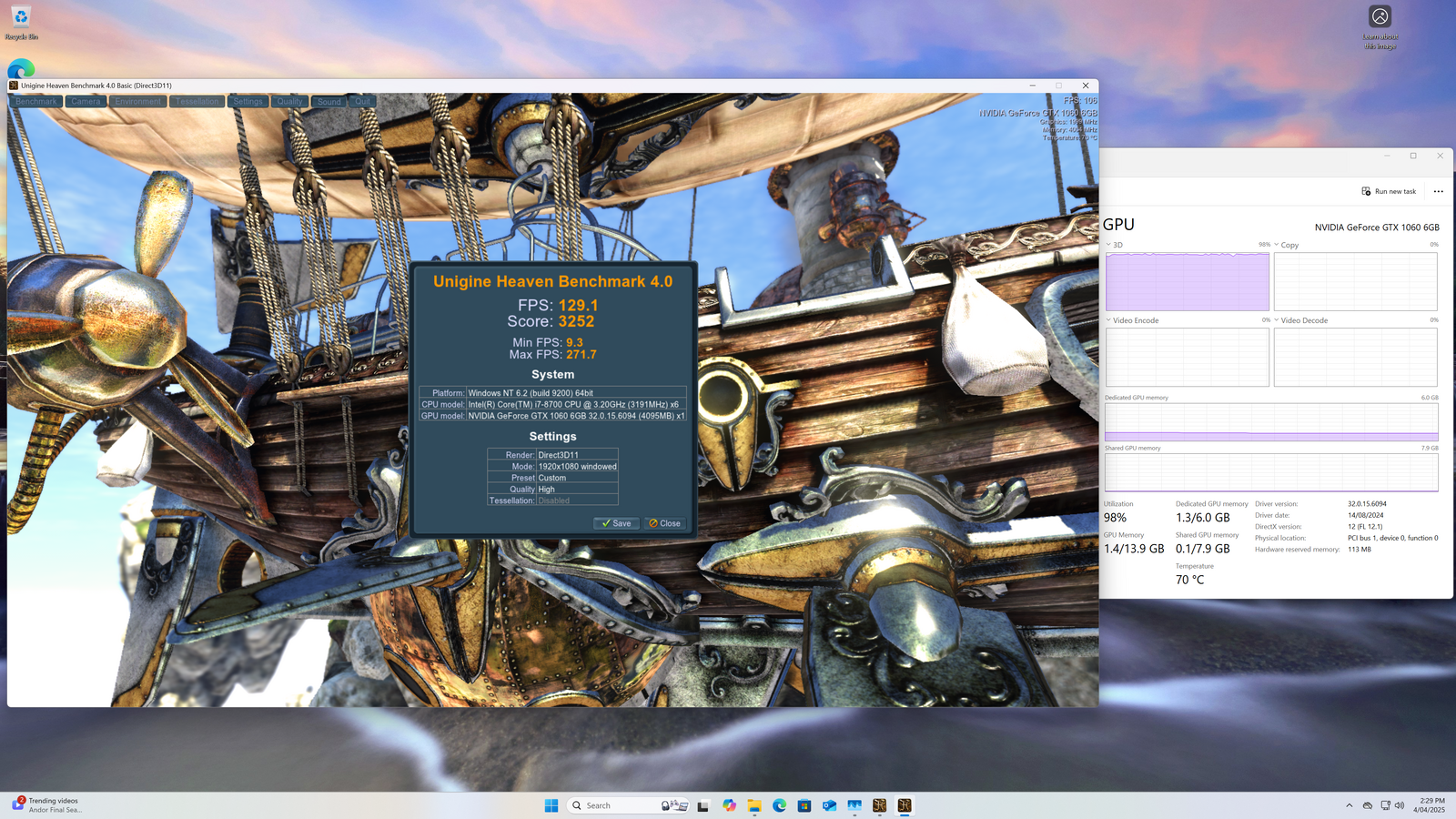The image size is (1456, 819).
Task: Show hidden system tray icons
Action: coord(1349,805)
